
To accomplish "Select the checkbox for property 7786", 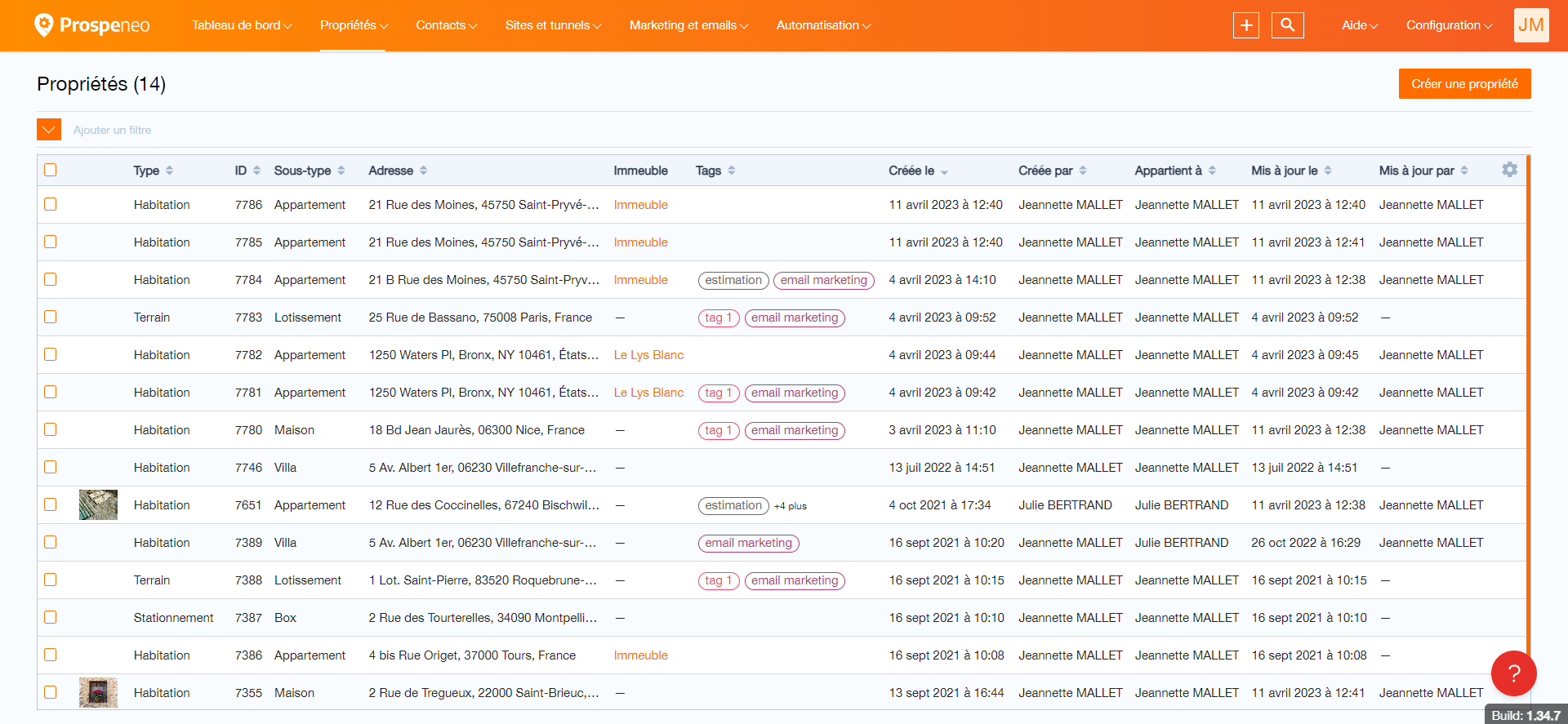I will tap(51, 204).
